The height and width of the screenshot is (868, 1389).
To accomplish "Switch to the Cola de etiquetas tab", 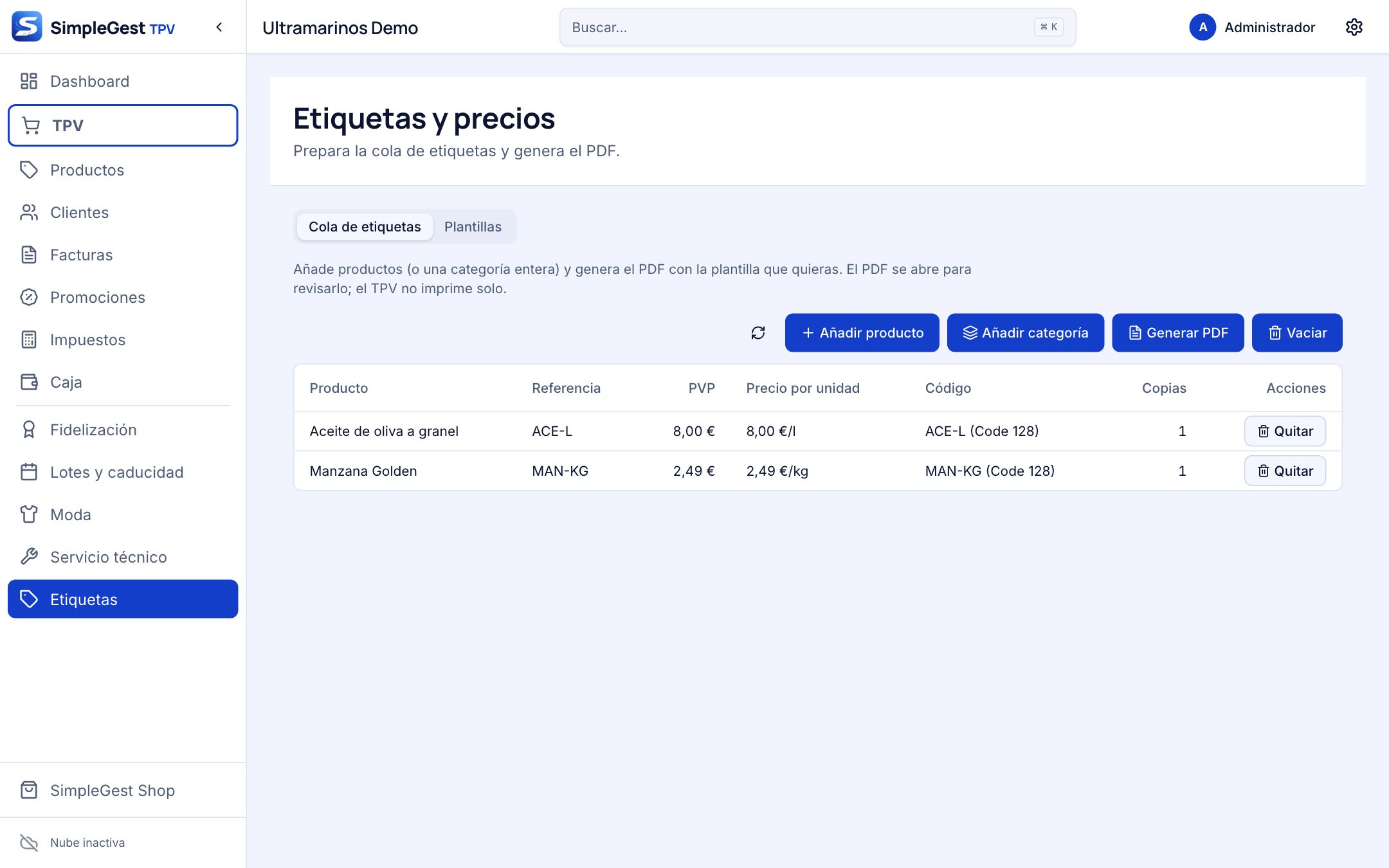I will point(365,226).
